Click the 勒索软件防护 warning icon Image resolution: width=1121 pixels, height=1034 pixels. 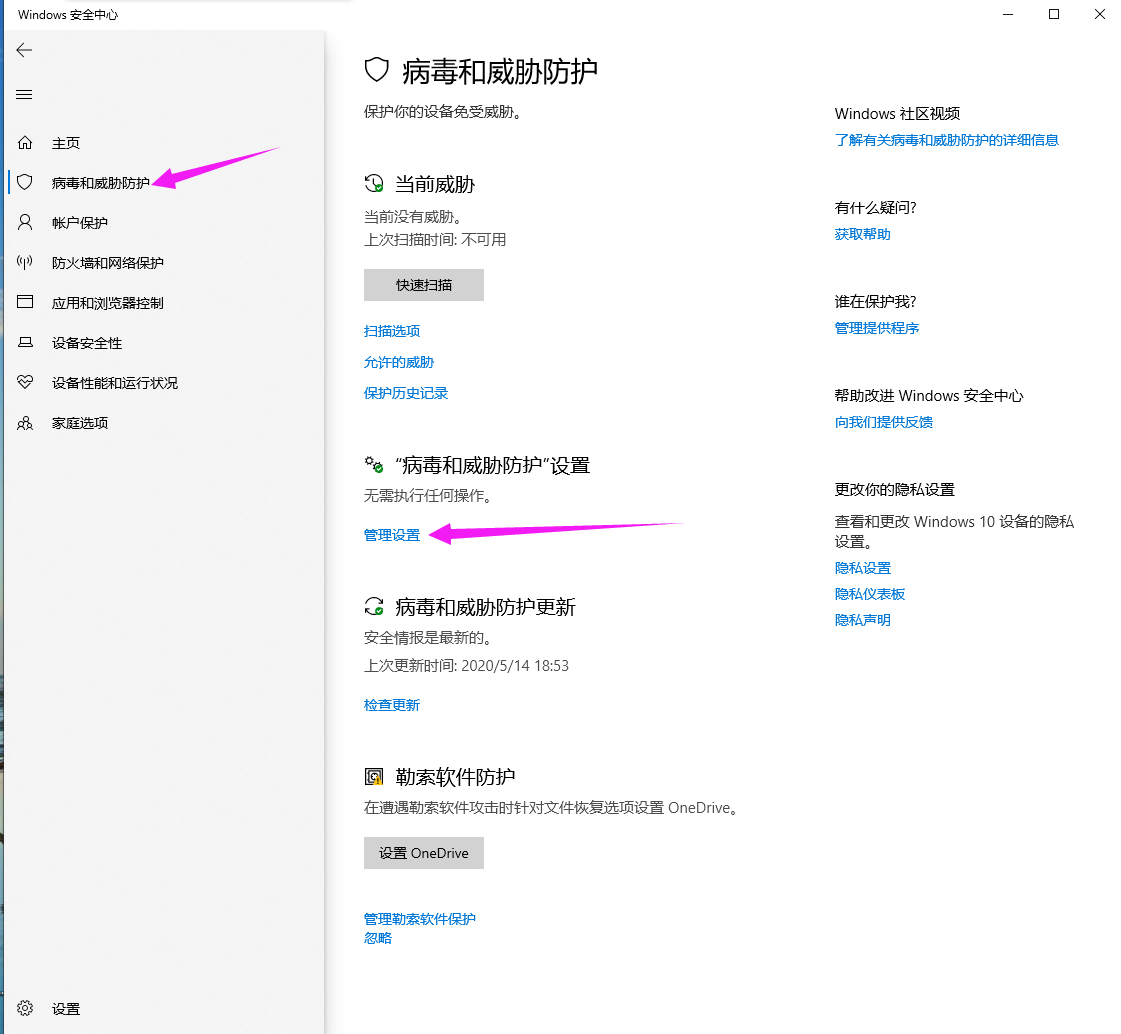pyautogui.click(x=374, y=777)
